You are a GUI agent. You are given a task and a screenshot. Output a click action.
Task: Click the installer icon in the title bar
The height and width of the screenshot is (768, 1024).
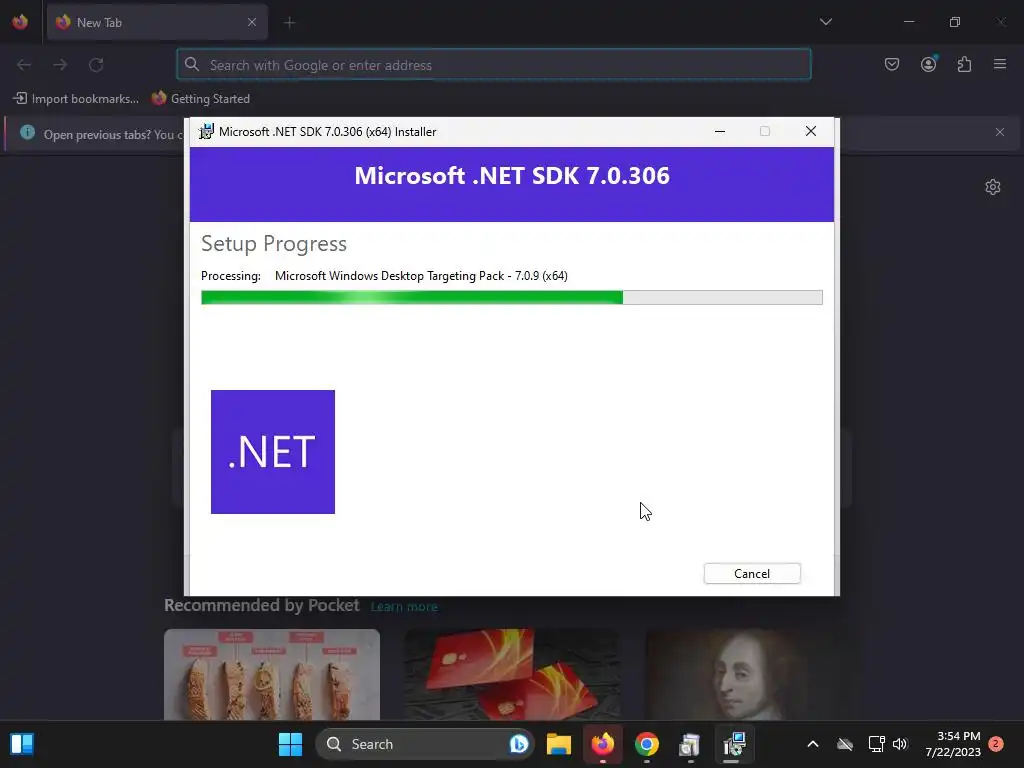tap(206, 131)
